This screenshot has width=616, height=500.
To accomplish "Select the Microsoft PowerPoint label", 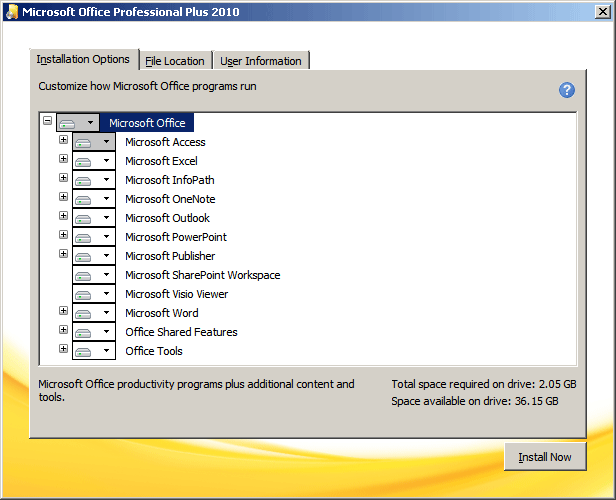I will pyautogui.click(x=176, y=237).
